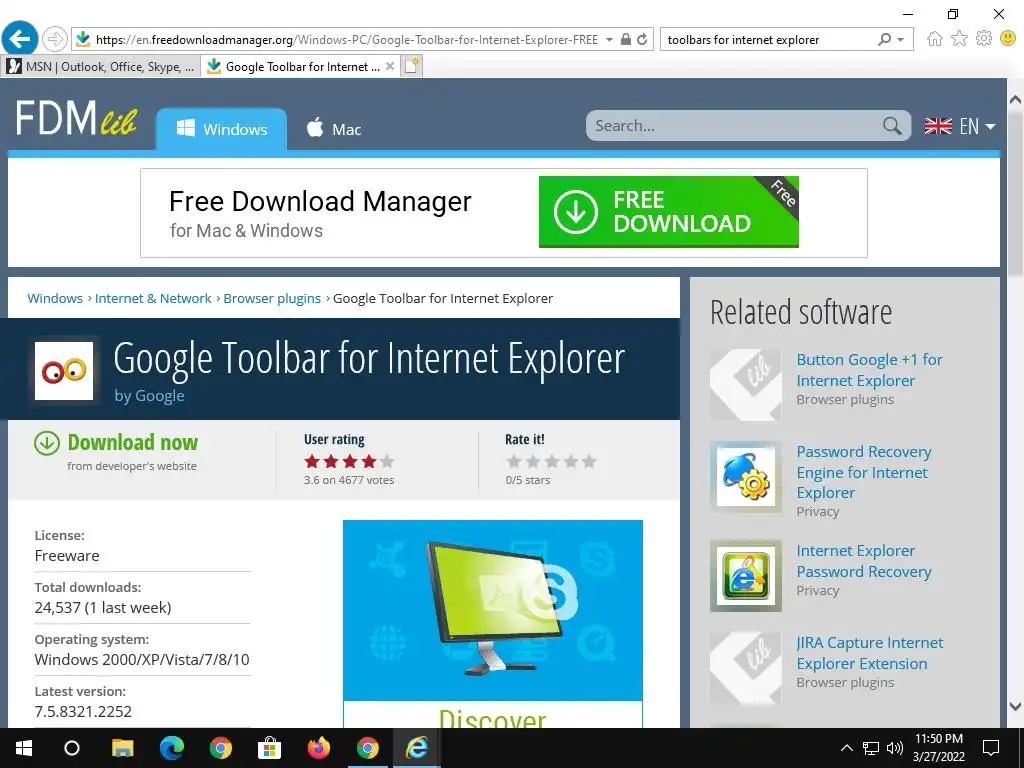1024x768 pixels.
Task: Click the Download now link
Action: click(x=133, y=442)
